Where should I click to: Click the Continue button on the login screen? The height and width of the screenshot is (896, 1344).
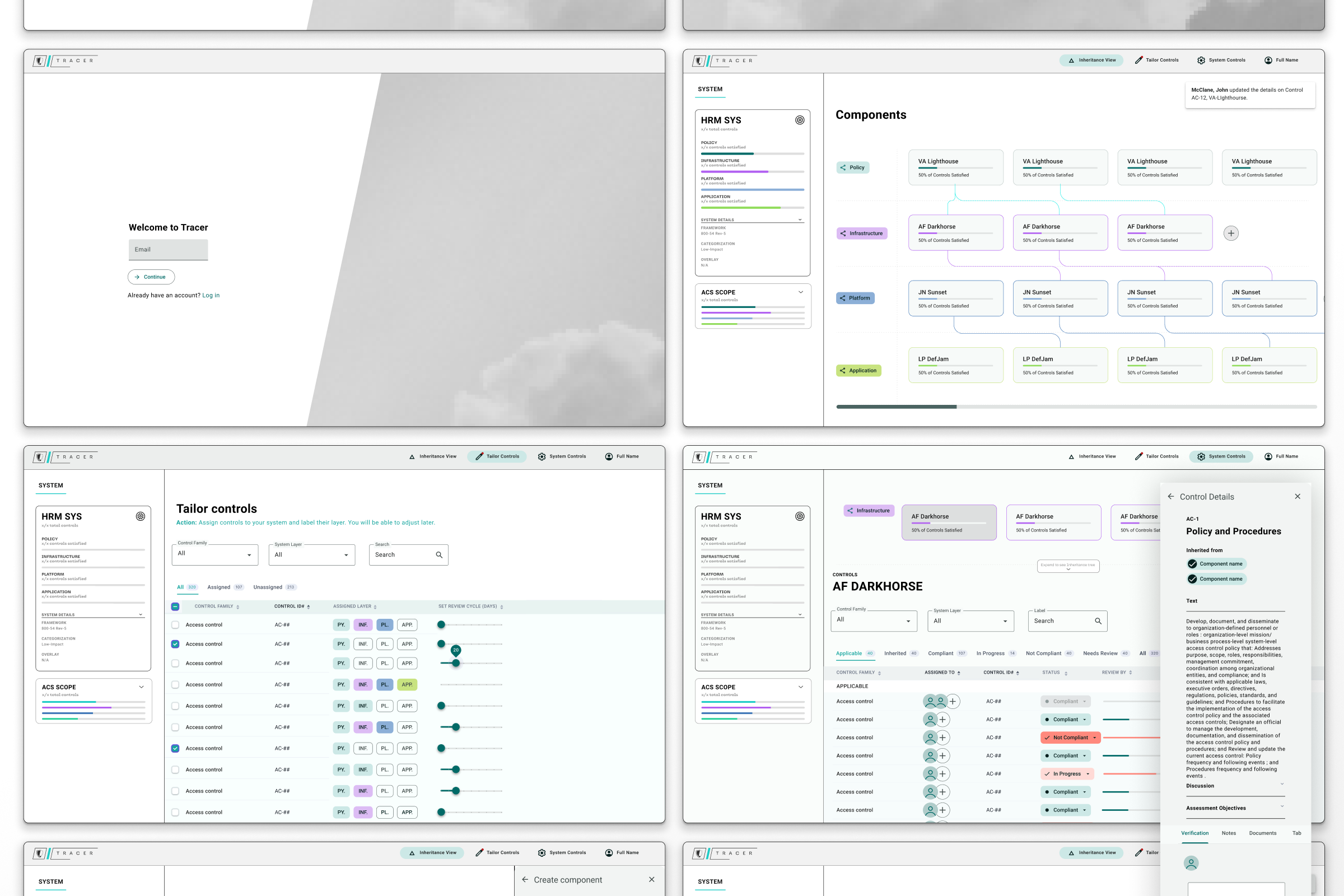(x=151, y=277)
